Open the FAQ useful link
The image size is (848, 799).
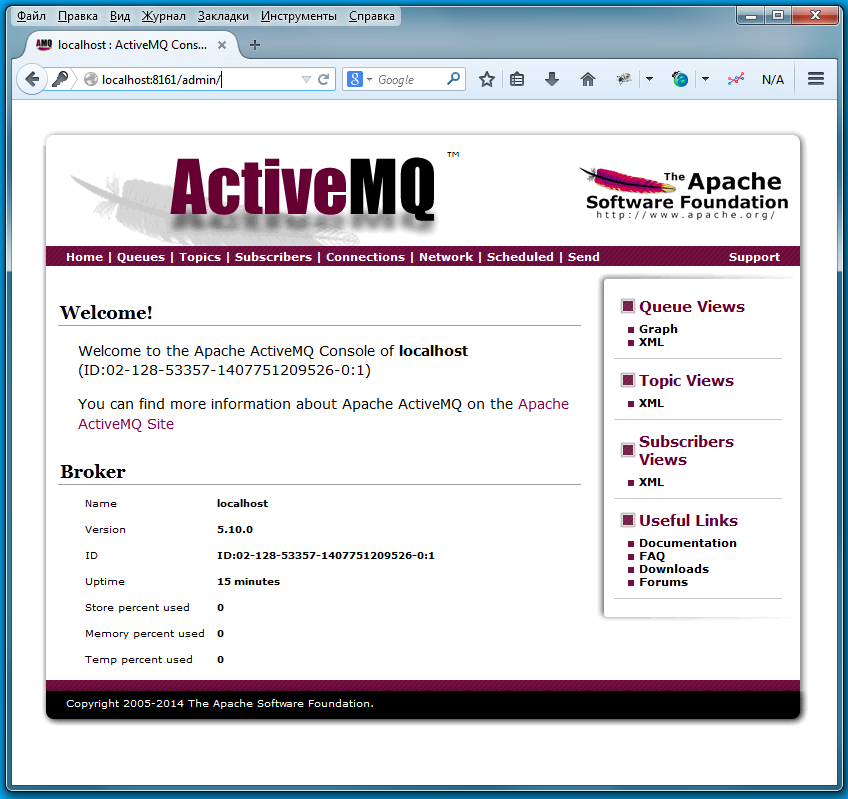[x=652, y=556]
